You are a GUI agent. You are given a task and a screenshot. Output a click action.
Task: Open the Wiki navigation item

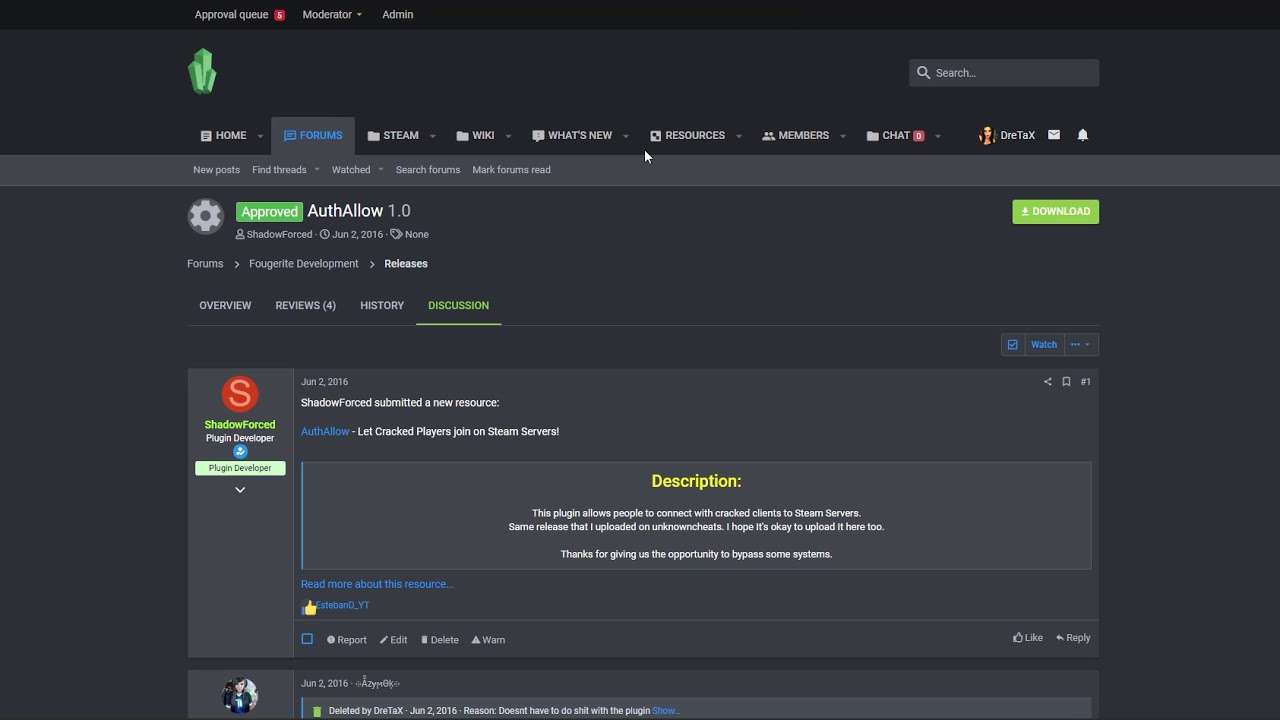475,136
